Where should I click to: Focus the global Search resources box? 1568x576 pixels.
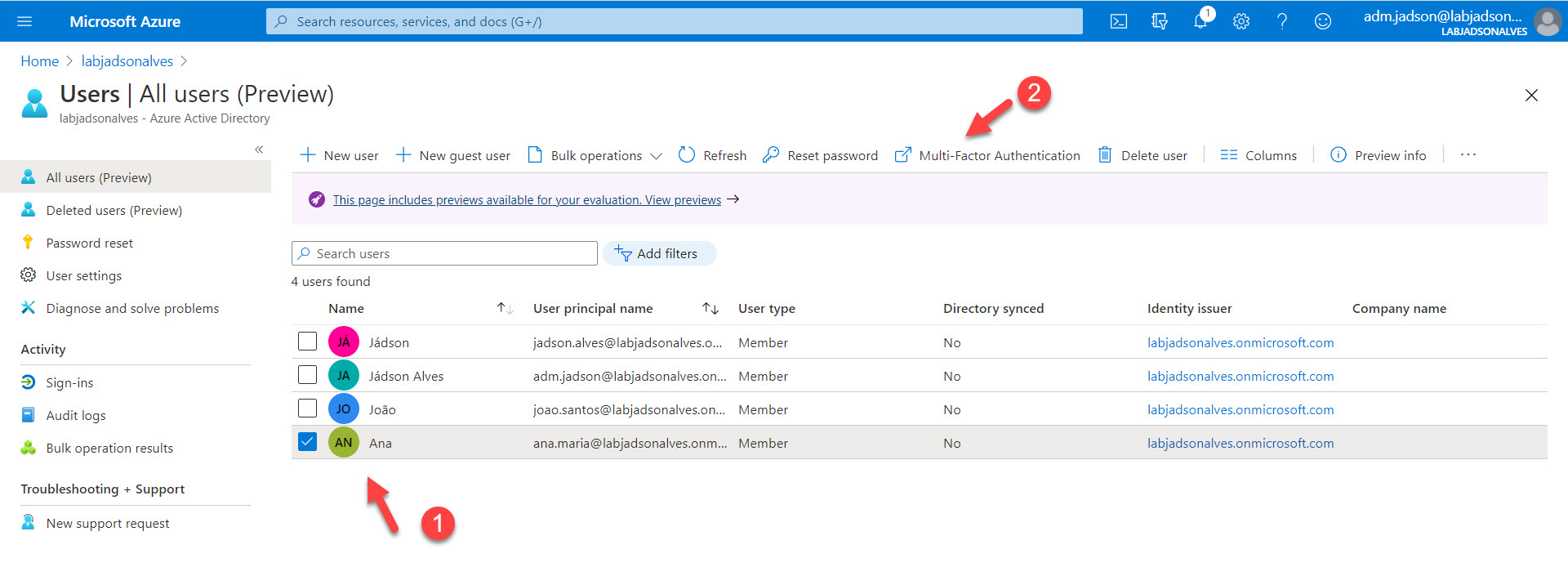click(675, 21)
